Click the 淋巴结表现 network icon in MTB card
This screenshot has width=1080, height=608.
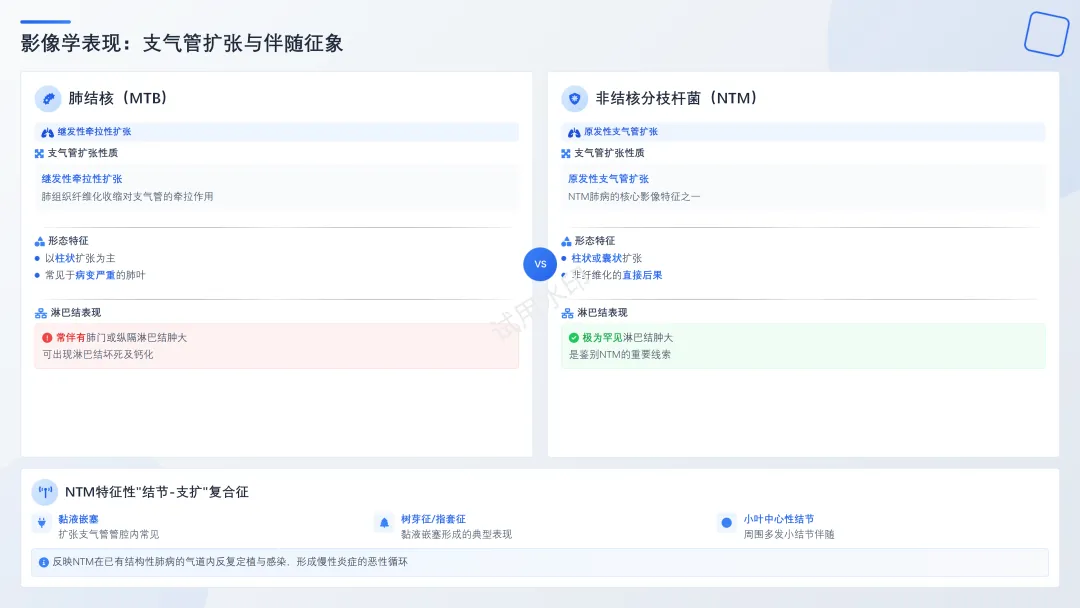coord(41,313)
